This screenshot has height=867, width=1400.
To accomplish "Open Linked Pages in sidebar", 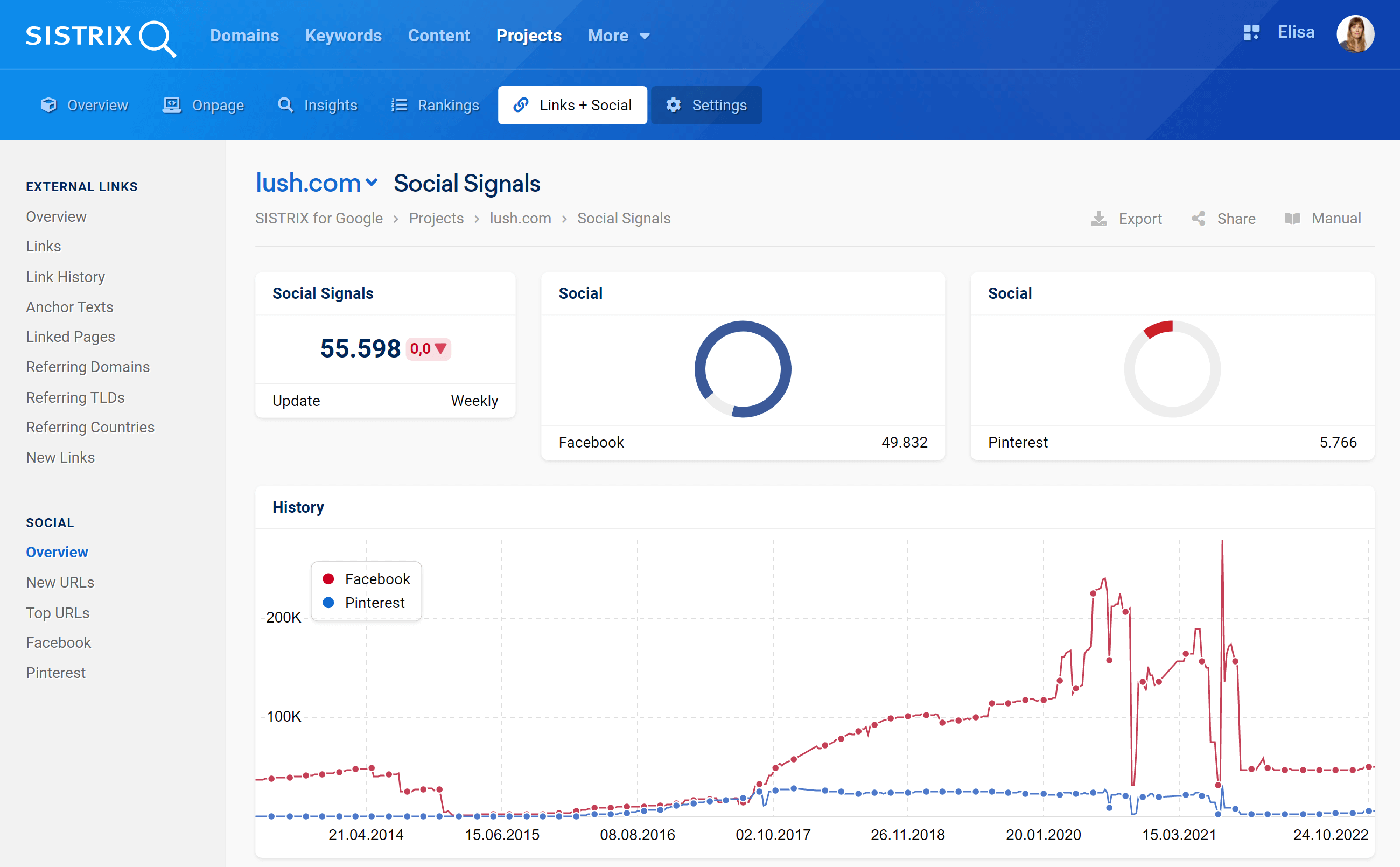I will (71, 337).
